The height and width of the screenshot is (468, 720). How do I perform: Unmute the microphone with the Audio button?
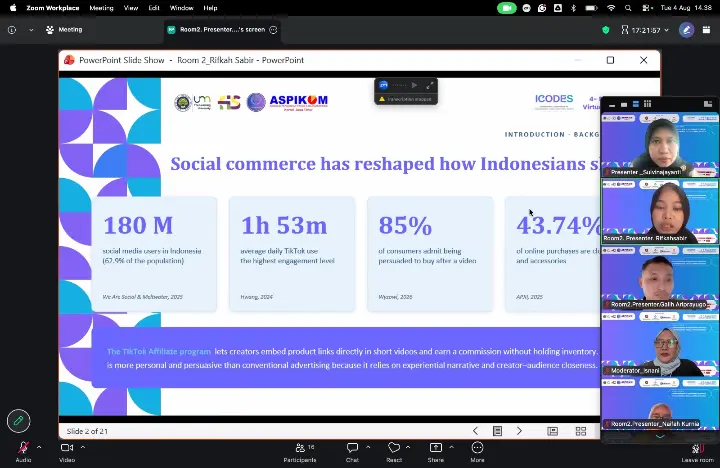[23, 451]
